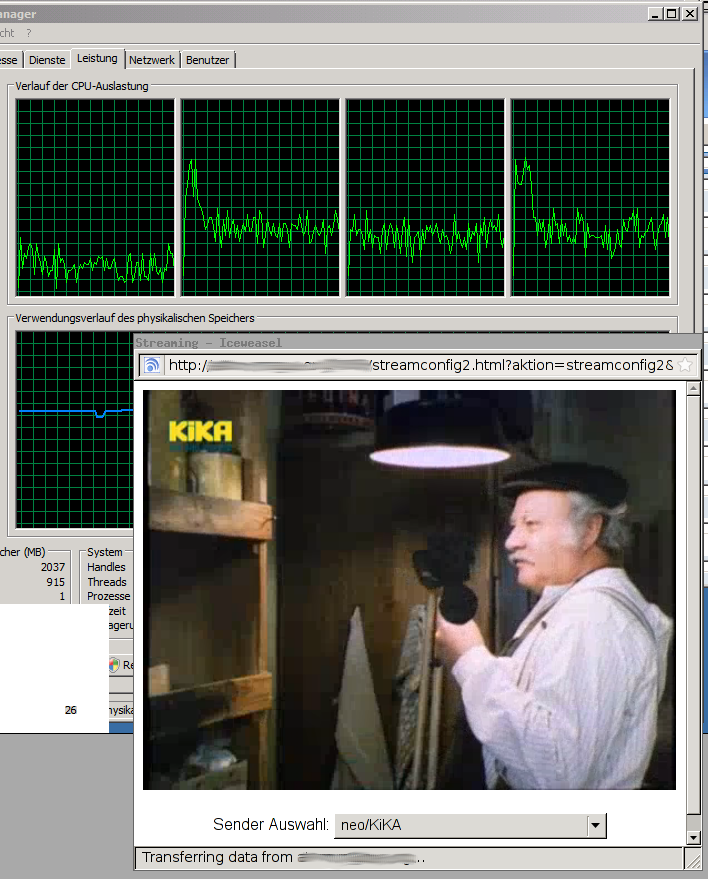Minimize the Task Manager window
The width and height of the screenshot is (708, 879).
(655, 14)
